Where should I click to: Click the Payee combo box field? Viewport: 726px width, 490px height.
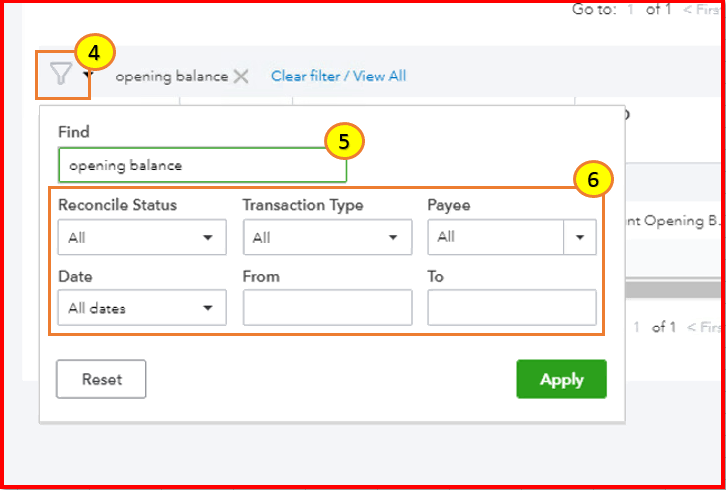(x=496, y=238)
